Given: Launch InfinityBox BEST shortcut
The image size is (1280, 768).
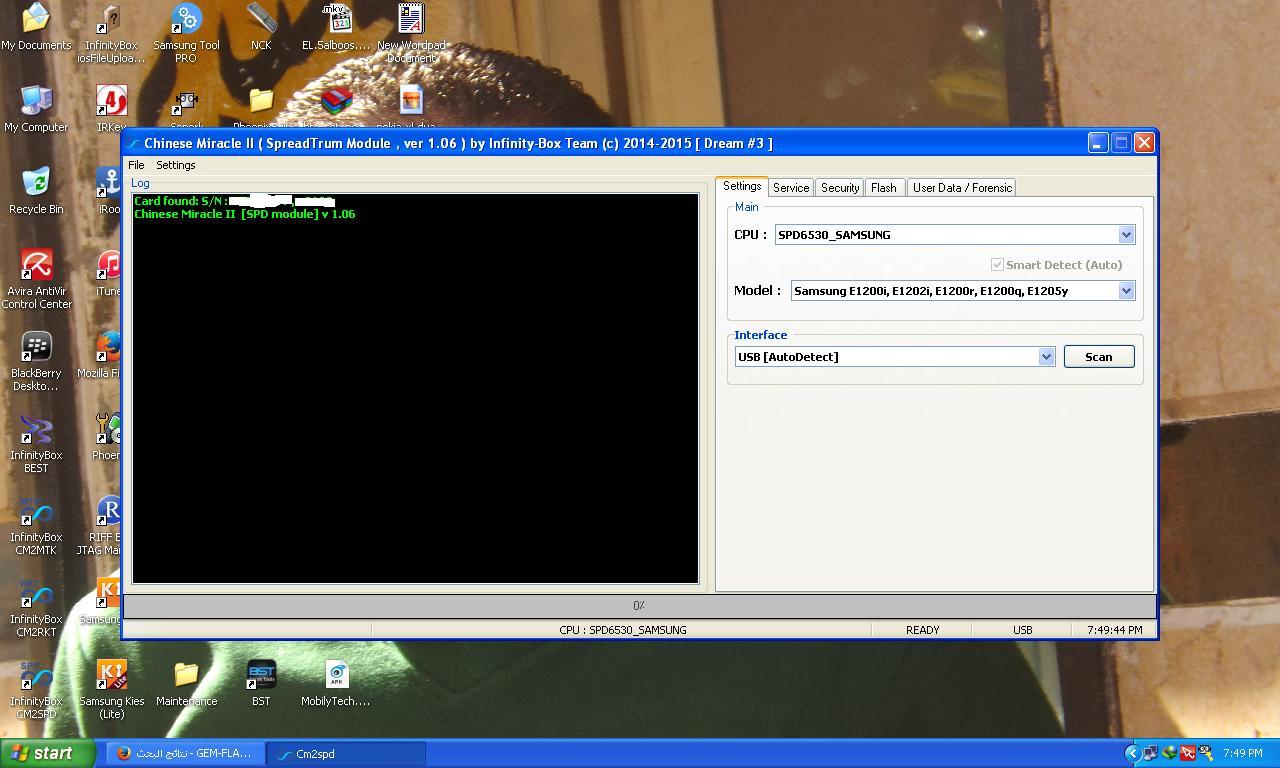Looking at the screenshot, I should point(36,443).
